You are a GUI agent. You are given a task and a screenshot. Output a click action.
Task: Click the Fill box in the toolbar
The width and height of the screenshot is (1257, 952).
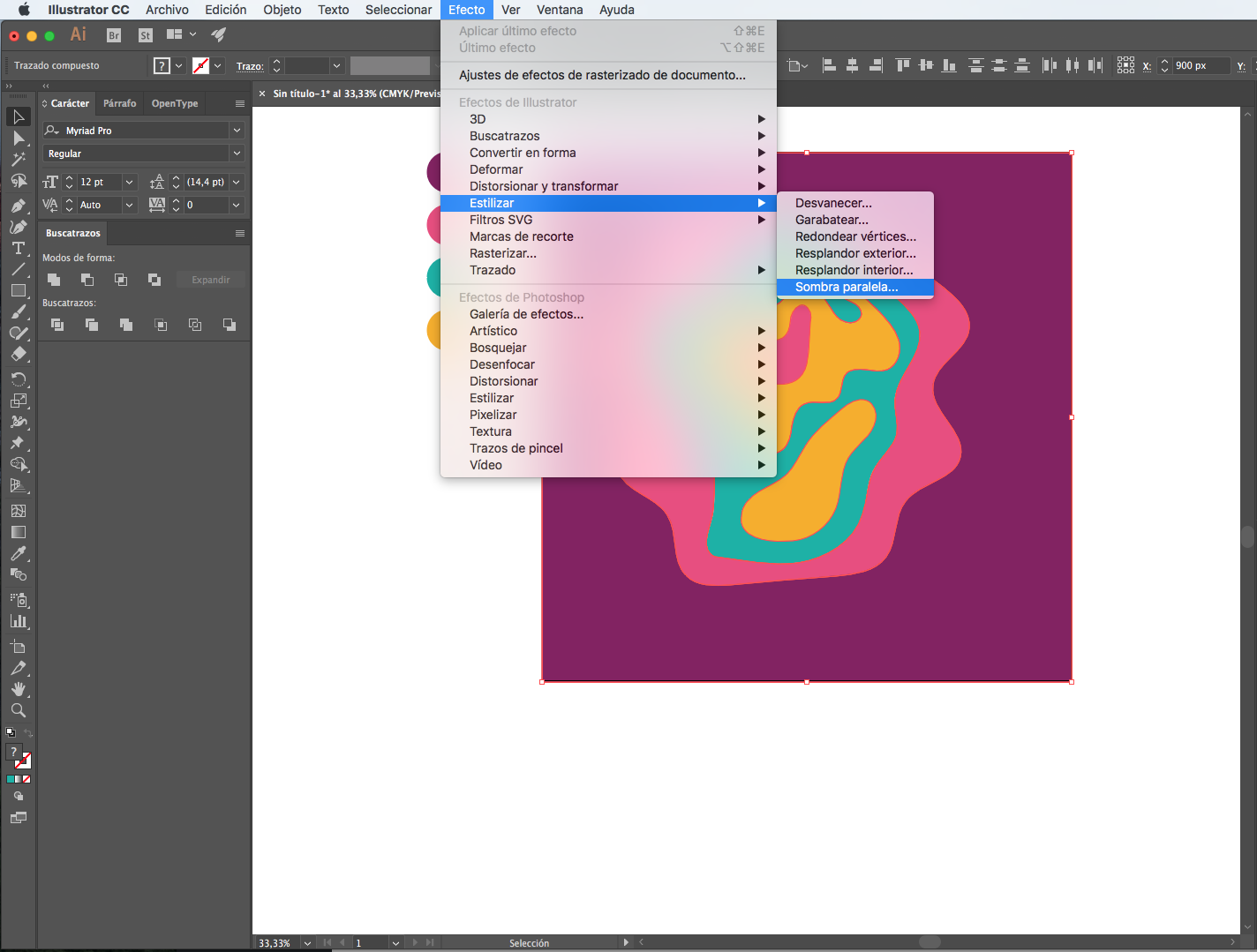point(13,752)
